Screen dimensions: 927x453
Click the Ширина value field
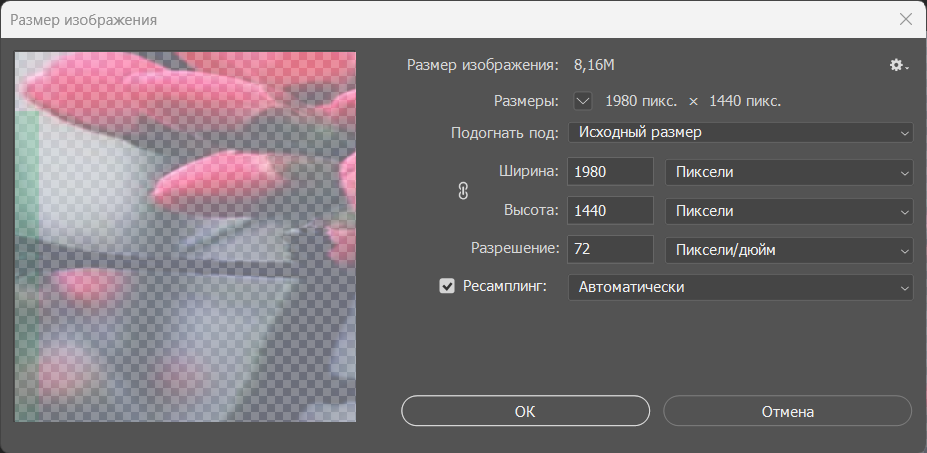coord(610,172)
